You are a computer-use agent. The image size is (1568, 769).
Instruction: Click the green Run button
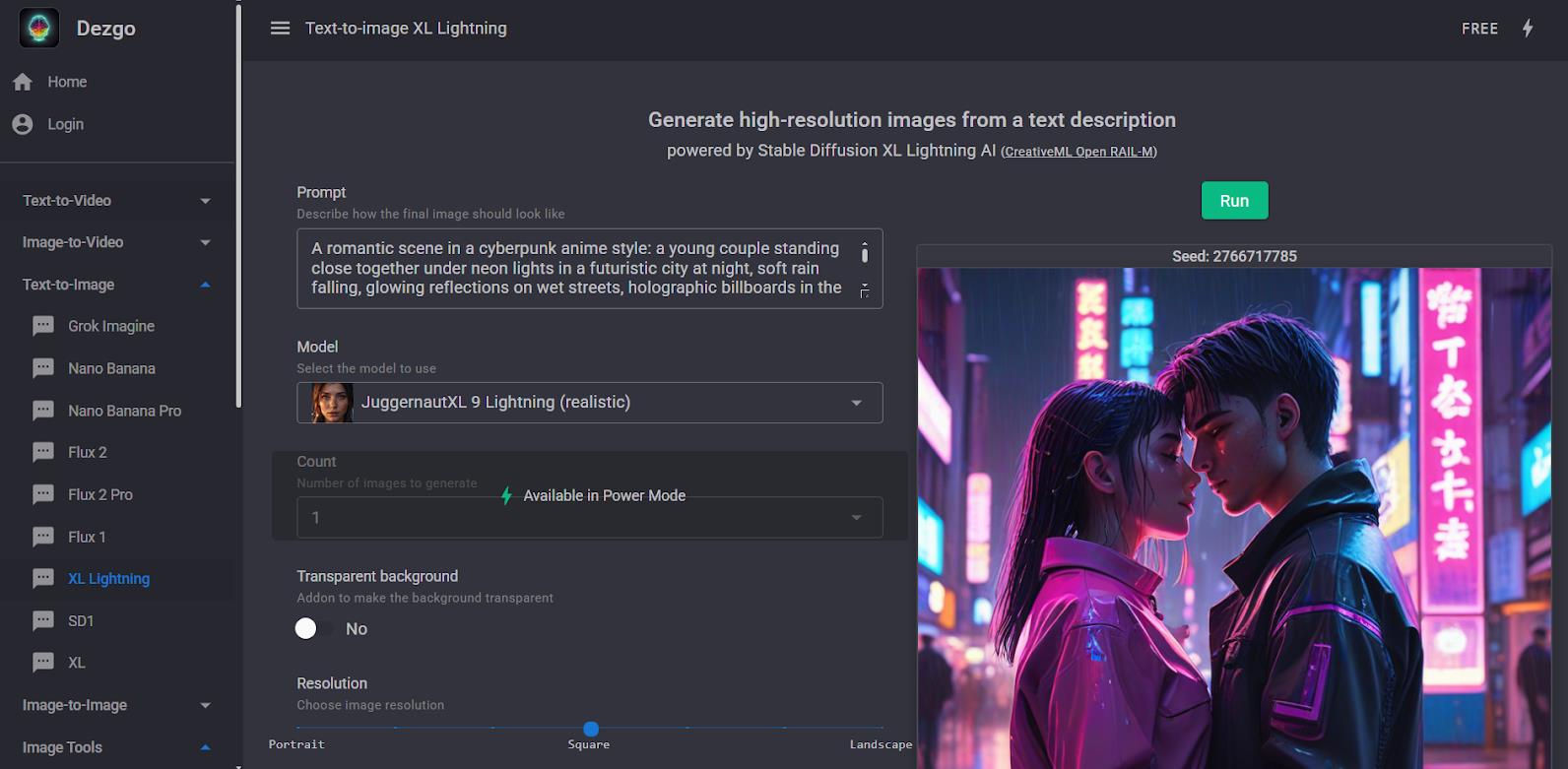[x=1234, y=201]
